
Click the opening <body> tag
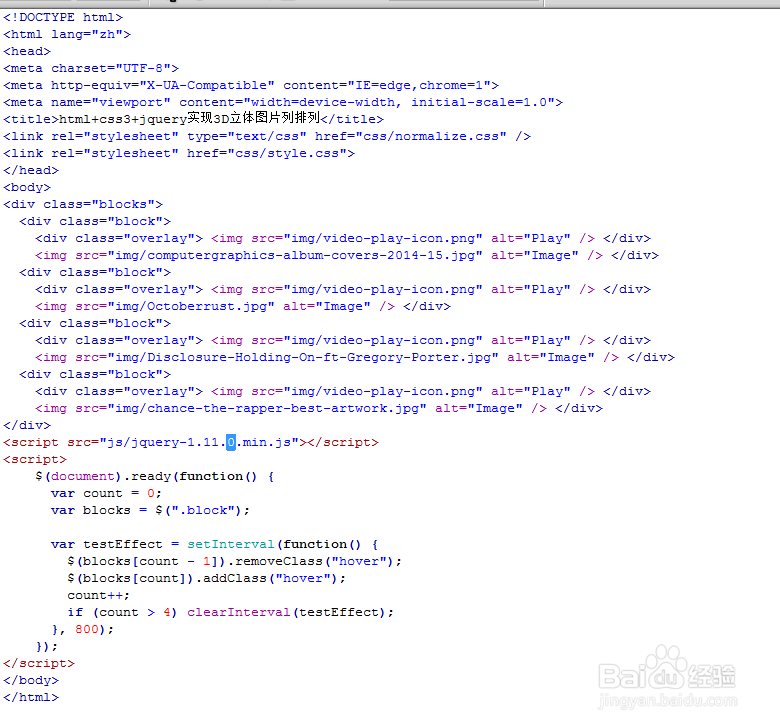click(x=27, y=187)
